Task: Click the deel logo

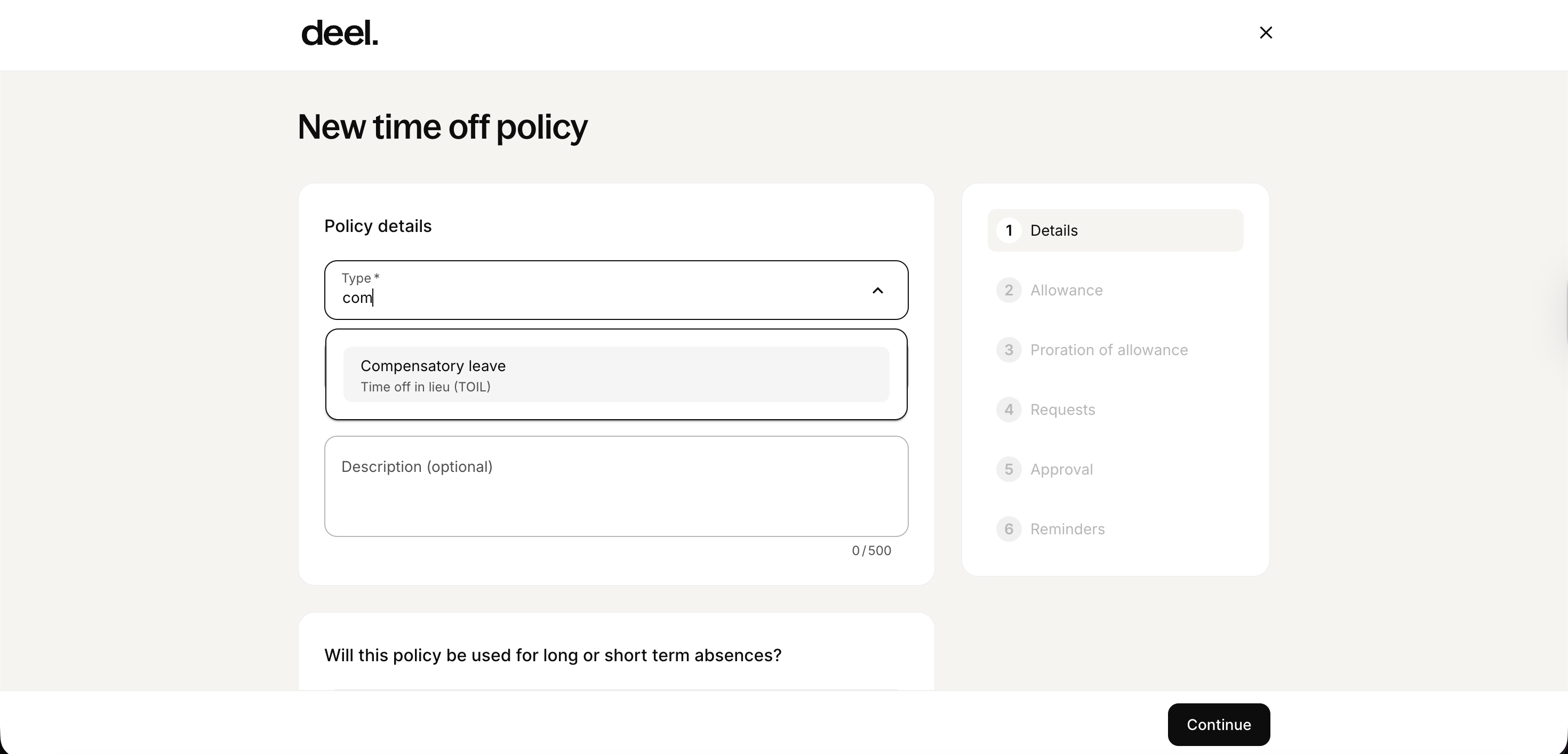Action: pyautogui.click(x=340, y=33)
